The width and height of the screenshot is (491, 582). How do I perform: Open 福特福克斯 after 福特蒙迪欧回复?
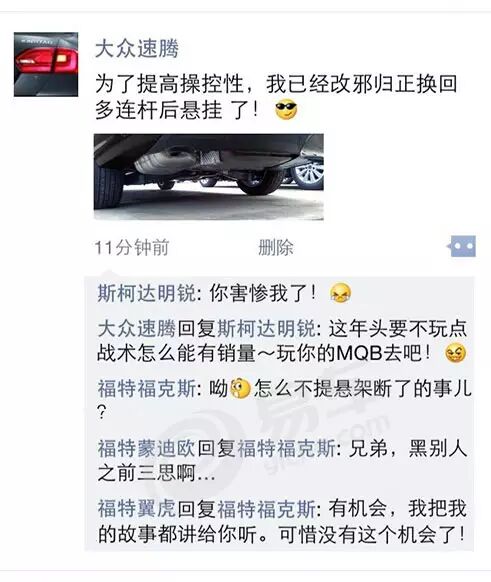click(287, 448)
